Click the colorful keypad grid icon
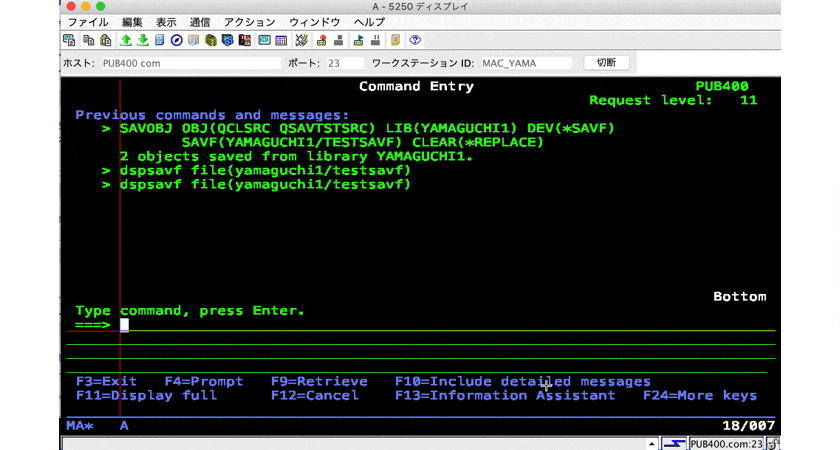The image size is (840, 450). point(281,40)
